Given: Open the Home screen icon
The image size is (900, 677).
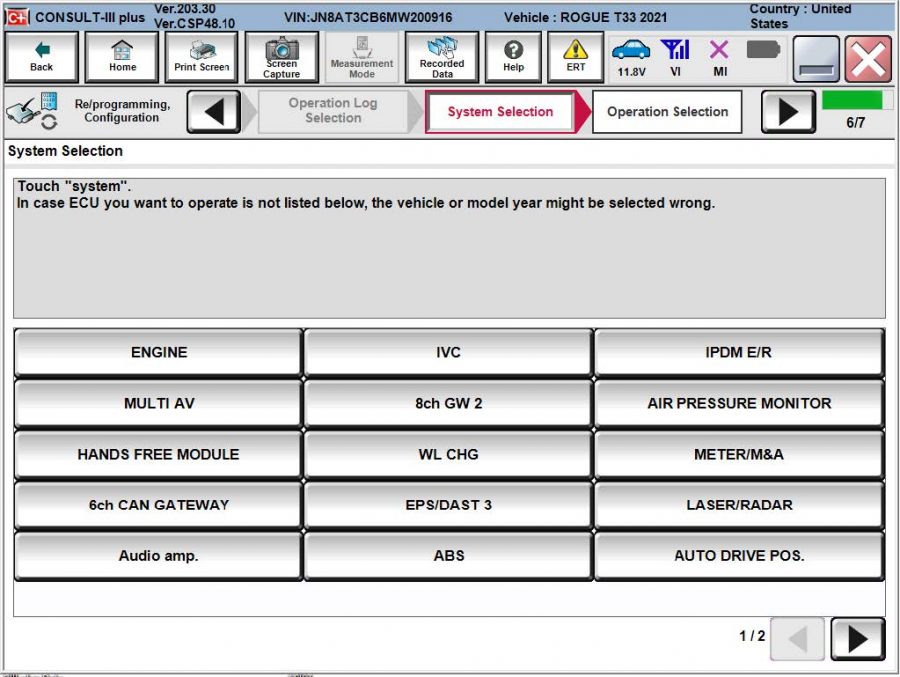Looking at the screenshot, I should click(121, 56).
